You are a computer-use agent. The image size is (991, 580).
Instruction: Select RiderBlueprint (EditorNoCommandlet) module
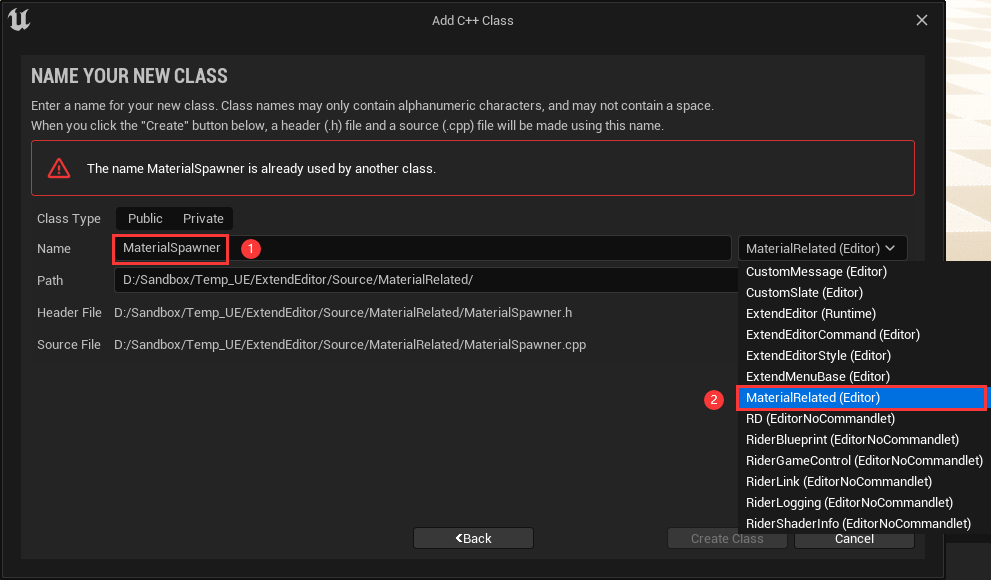852,439
